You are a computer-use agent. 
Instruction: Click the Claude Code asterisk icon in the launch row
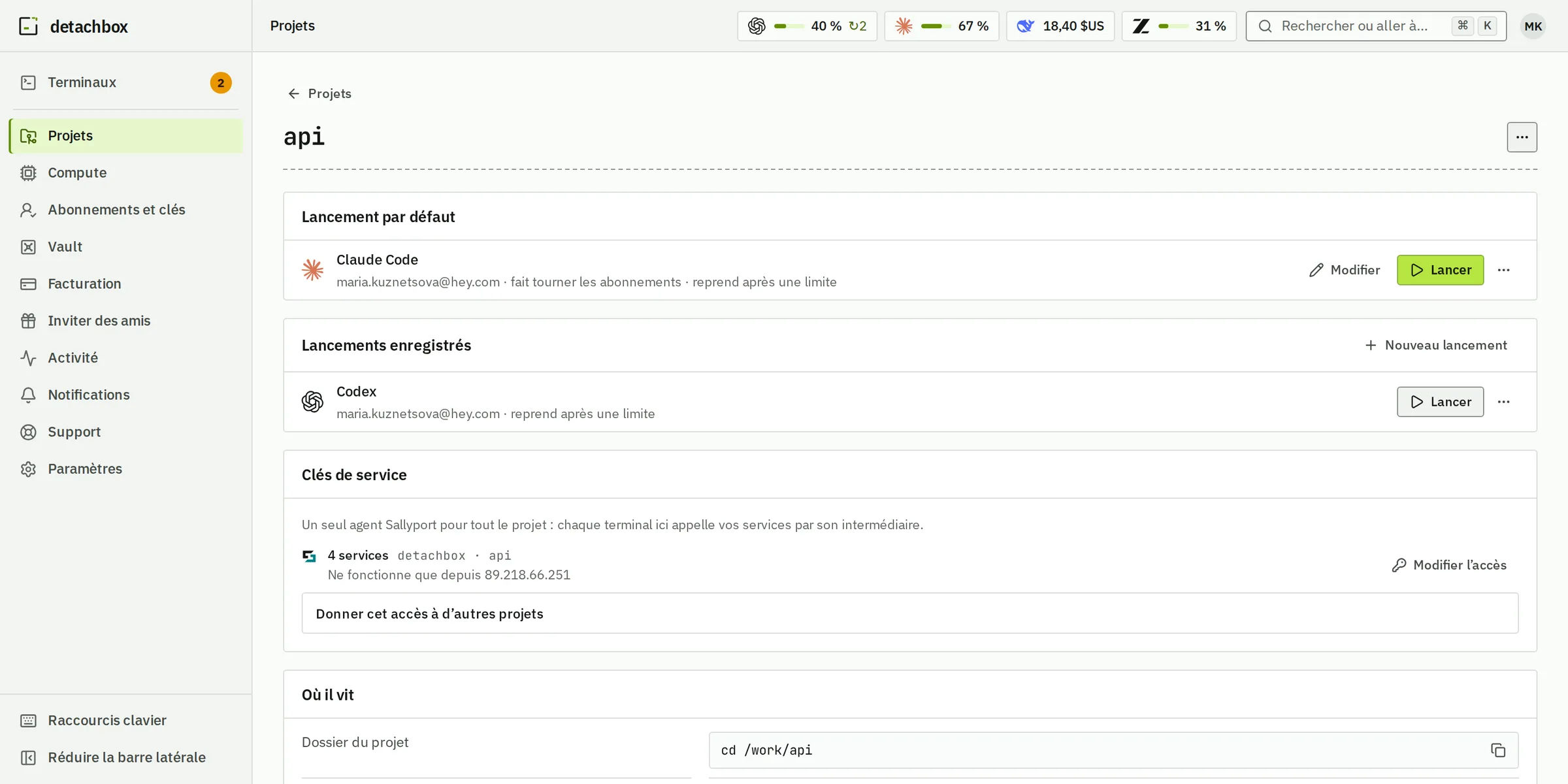coord(312,270)
